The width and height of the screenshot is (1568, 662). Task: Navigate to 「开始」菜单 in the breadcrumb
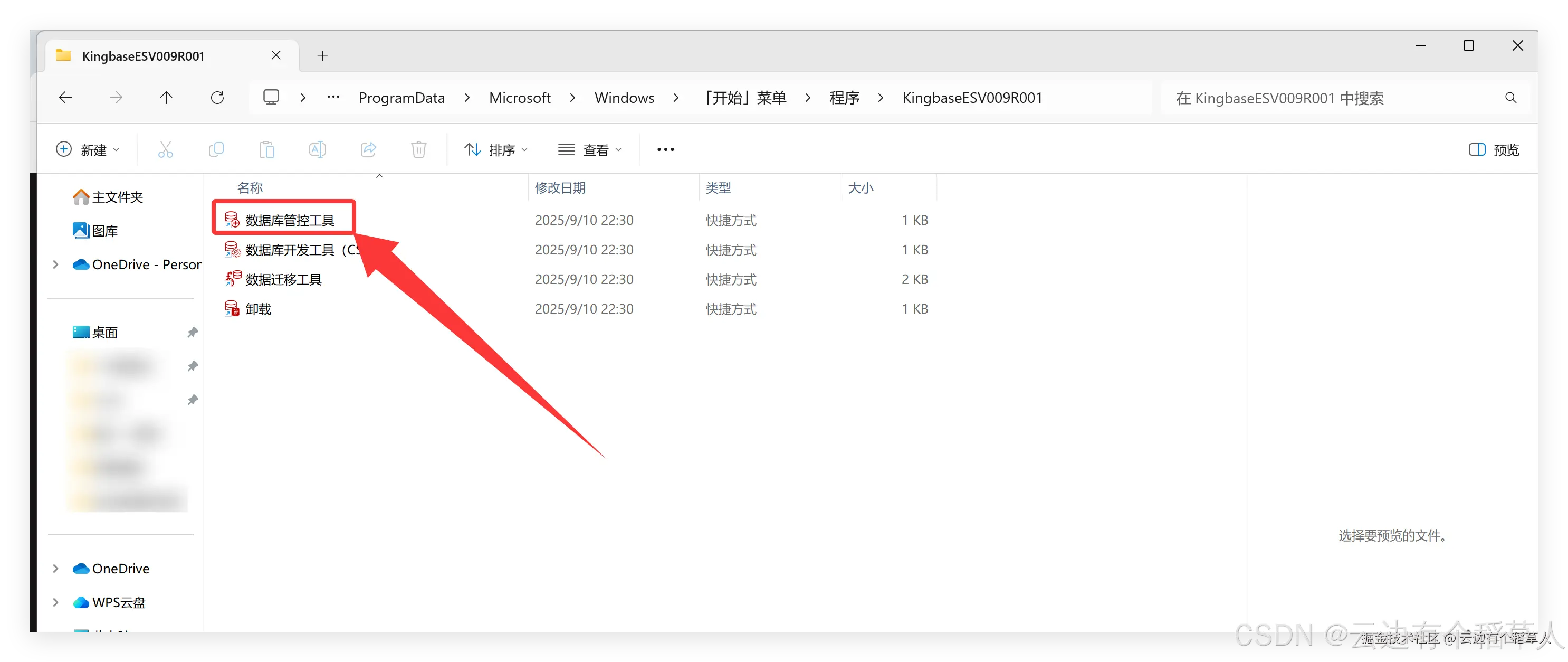pyautogui.click(x=744, y=98)
